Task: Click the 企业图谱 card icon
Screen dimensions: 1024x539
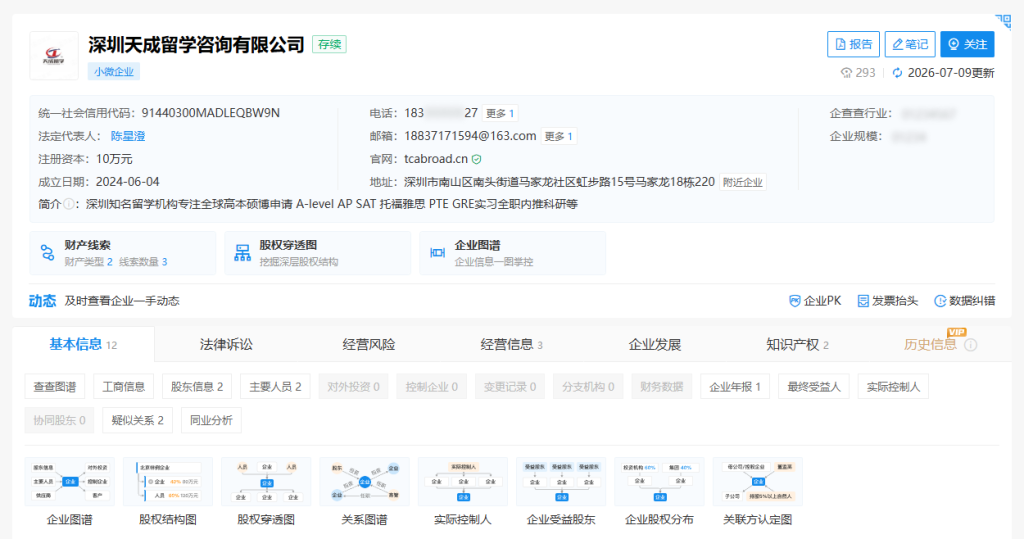Action: (438, 253)
